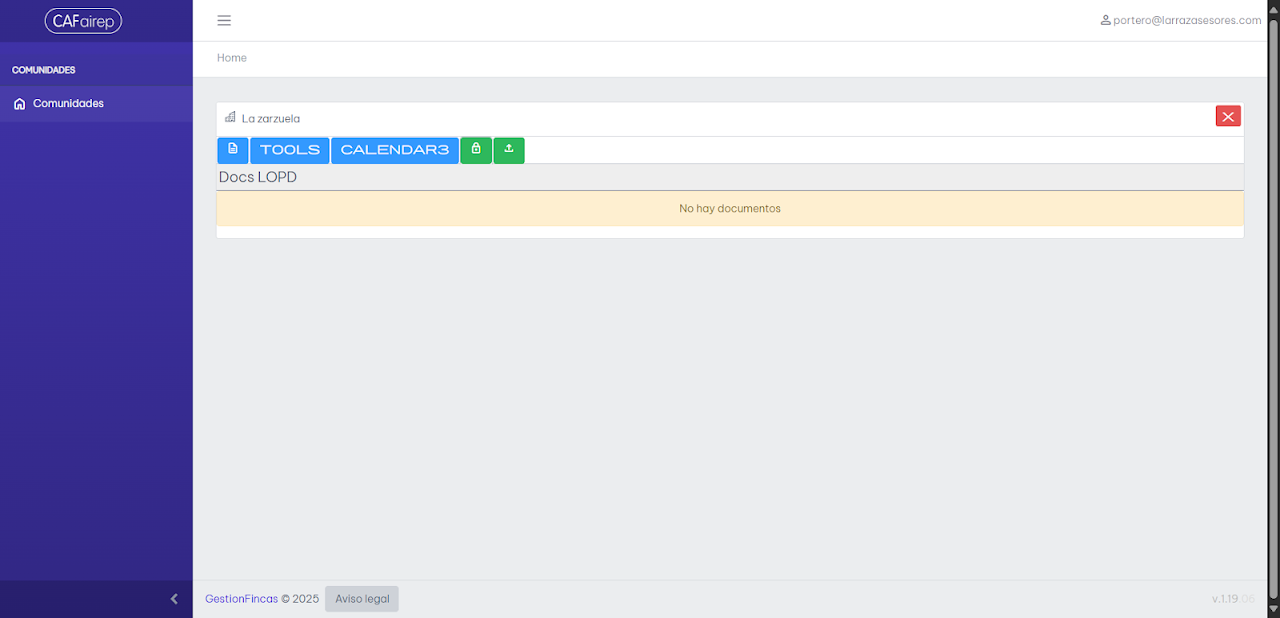Viewport: 1280px width, 618px height.
Task: Close La zarzuela panel with red X
Action: click(x=1228, y=117)
